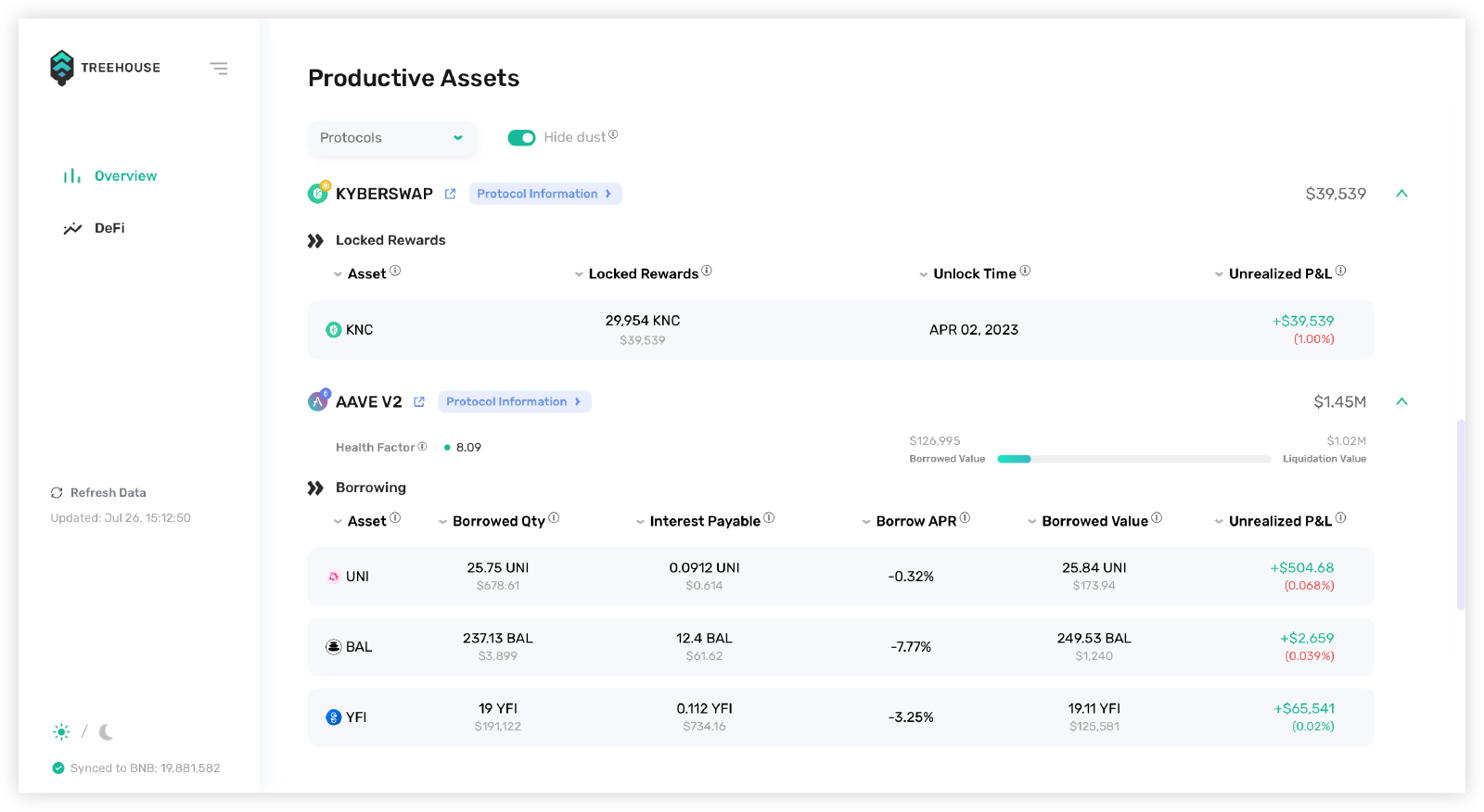Click the green synced checkmark icon

pyautogui.click(x=58, y=768)
